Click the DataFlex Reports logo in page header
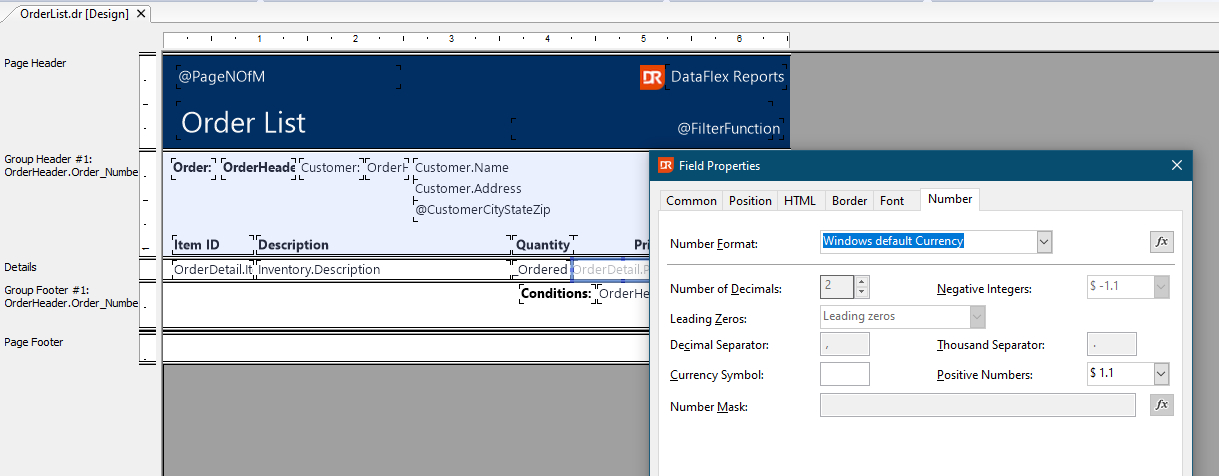The height and width of the screenshot is (476, 1219). point(652,77)
